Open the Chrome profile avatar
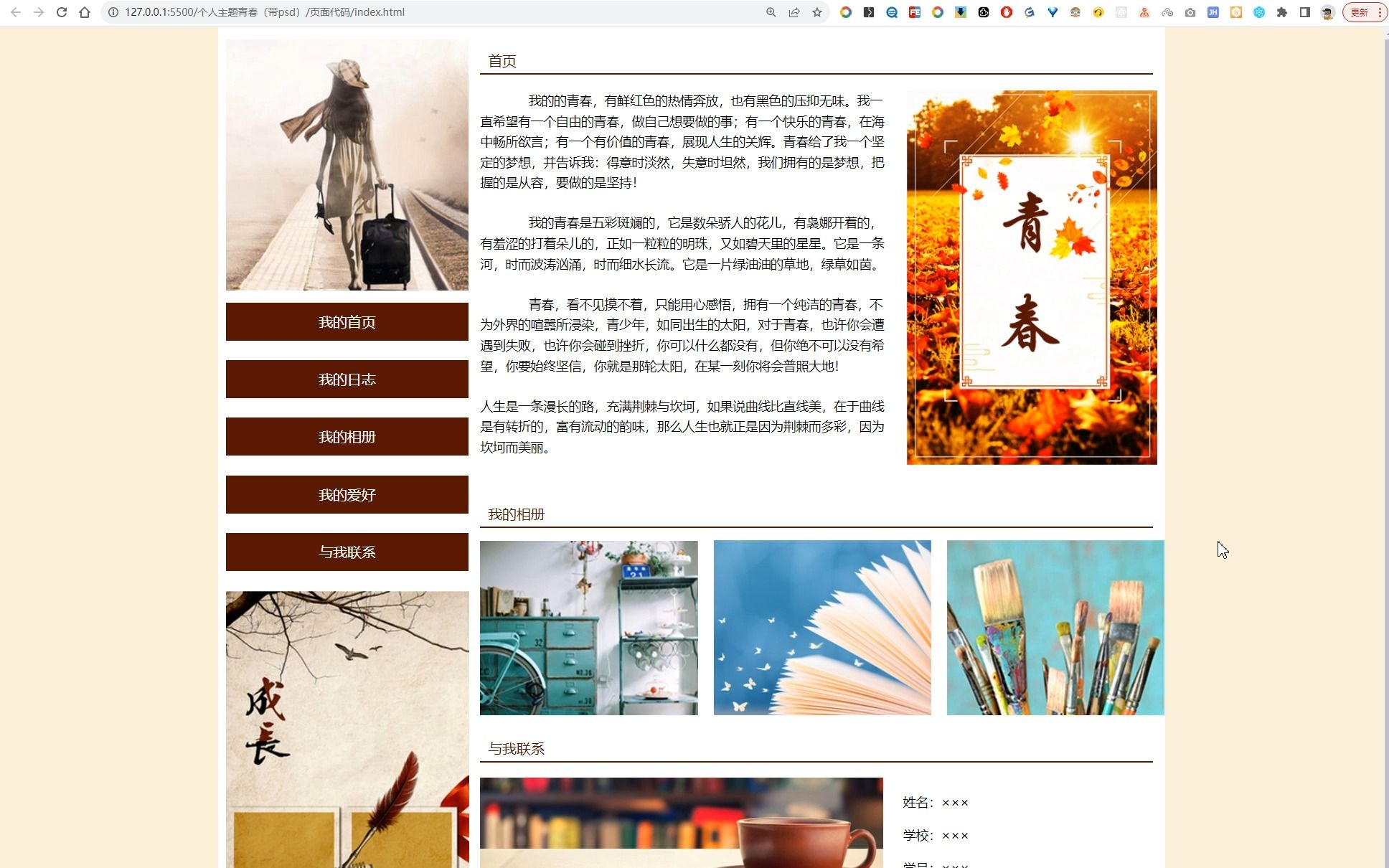The height and width of the screenshot is (868, 1389). (x=1327, y=12)
